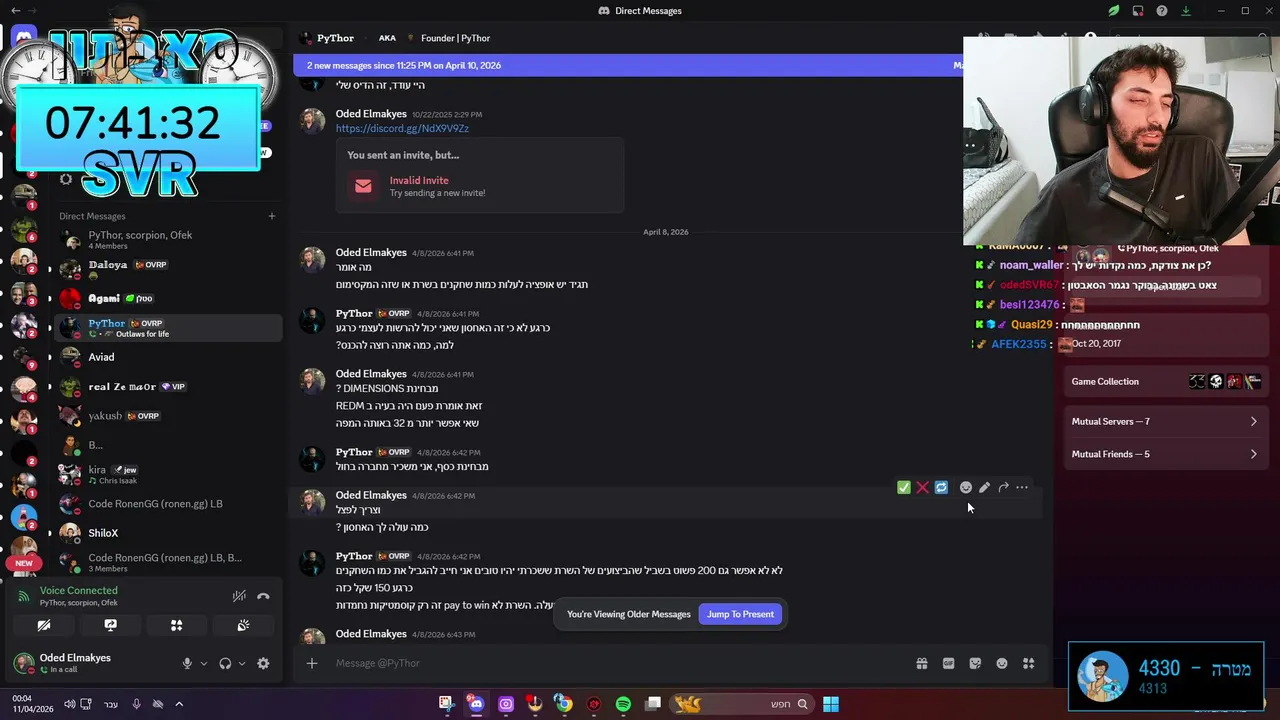Forward the hovered message

pos(1003,487)
